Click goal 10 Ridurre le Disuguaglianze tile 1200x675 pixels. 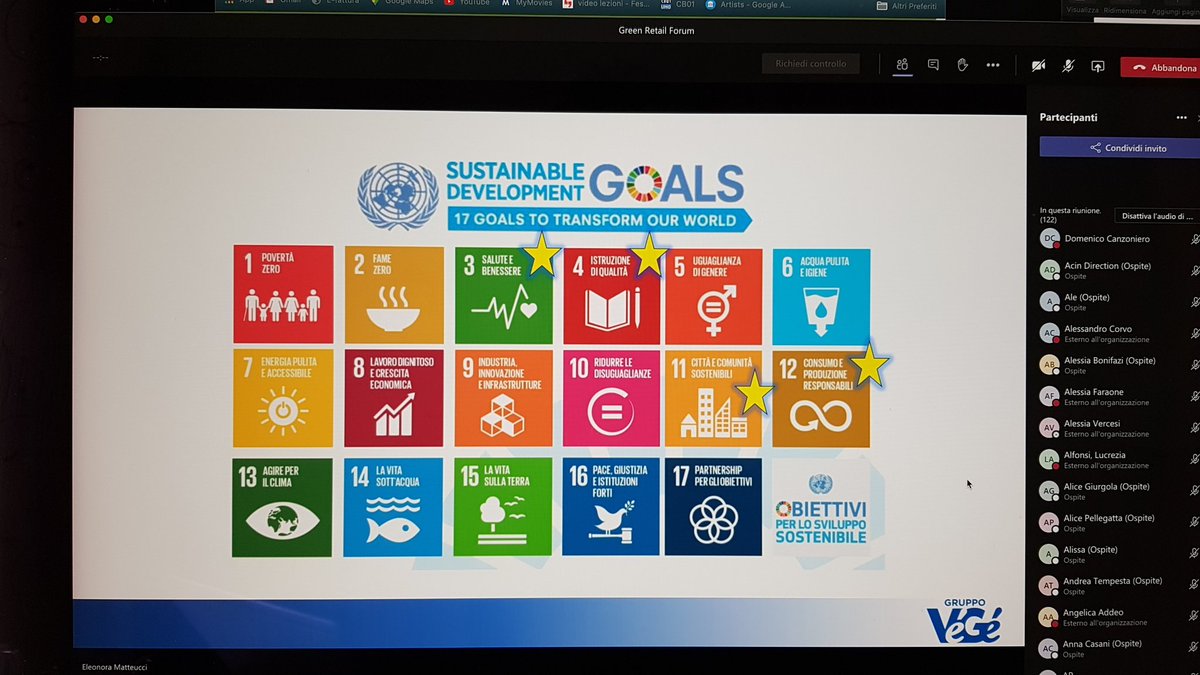pyautogui.click(x=610, y=400)
